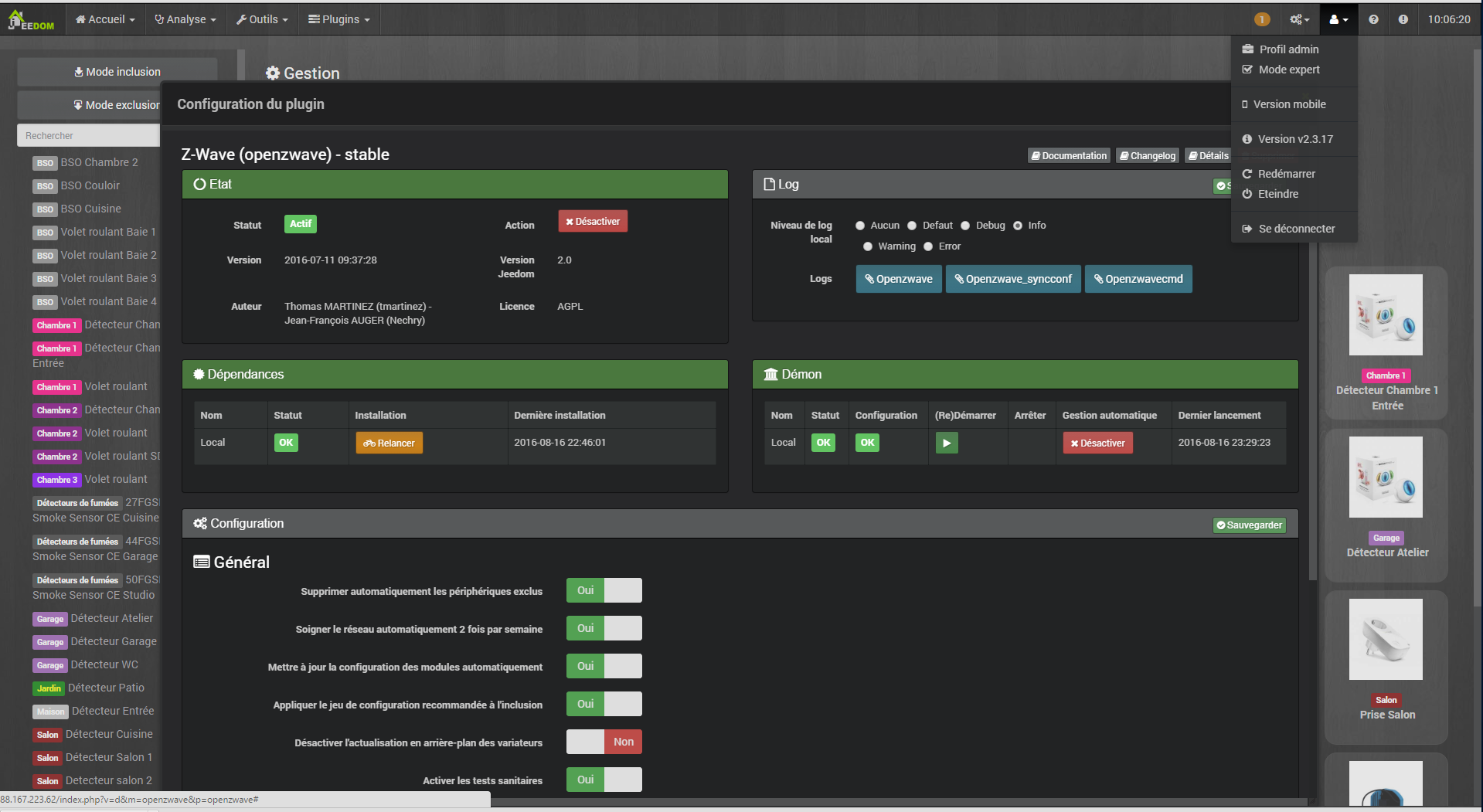This screenshot has height=812, width=1483.
Task: Click the Jeedom logo icon
Action: pos(31,19)
